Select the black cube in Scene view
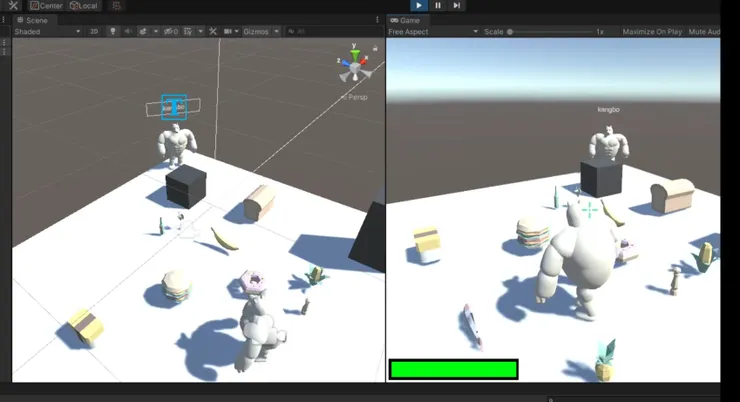 [186, 186]
